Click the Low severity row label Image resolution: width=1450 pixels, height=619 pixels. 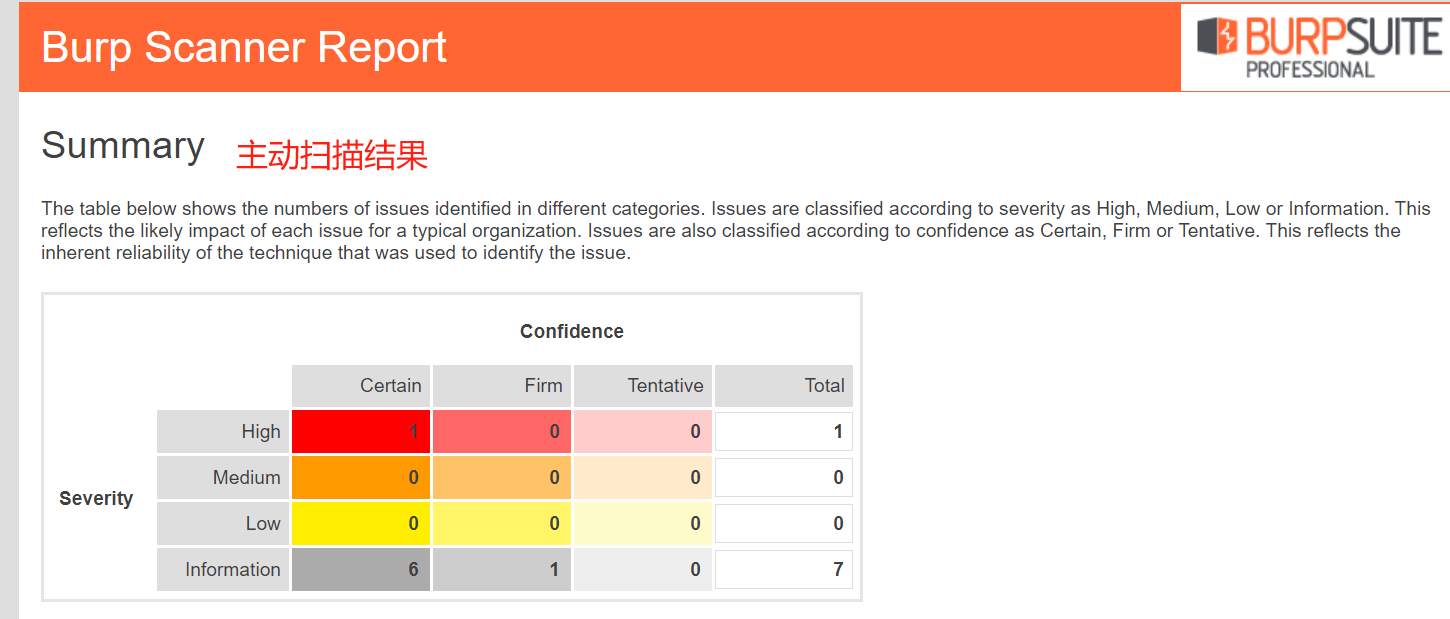[x=223, y=524]
